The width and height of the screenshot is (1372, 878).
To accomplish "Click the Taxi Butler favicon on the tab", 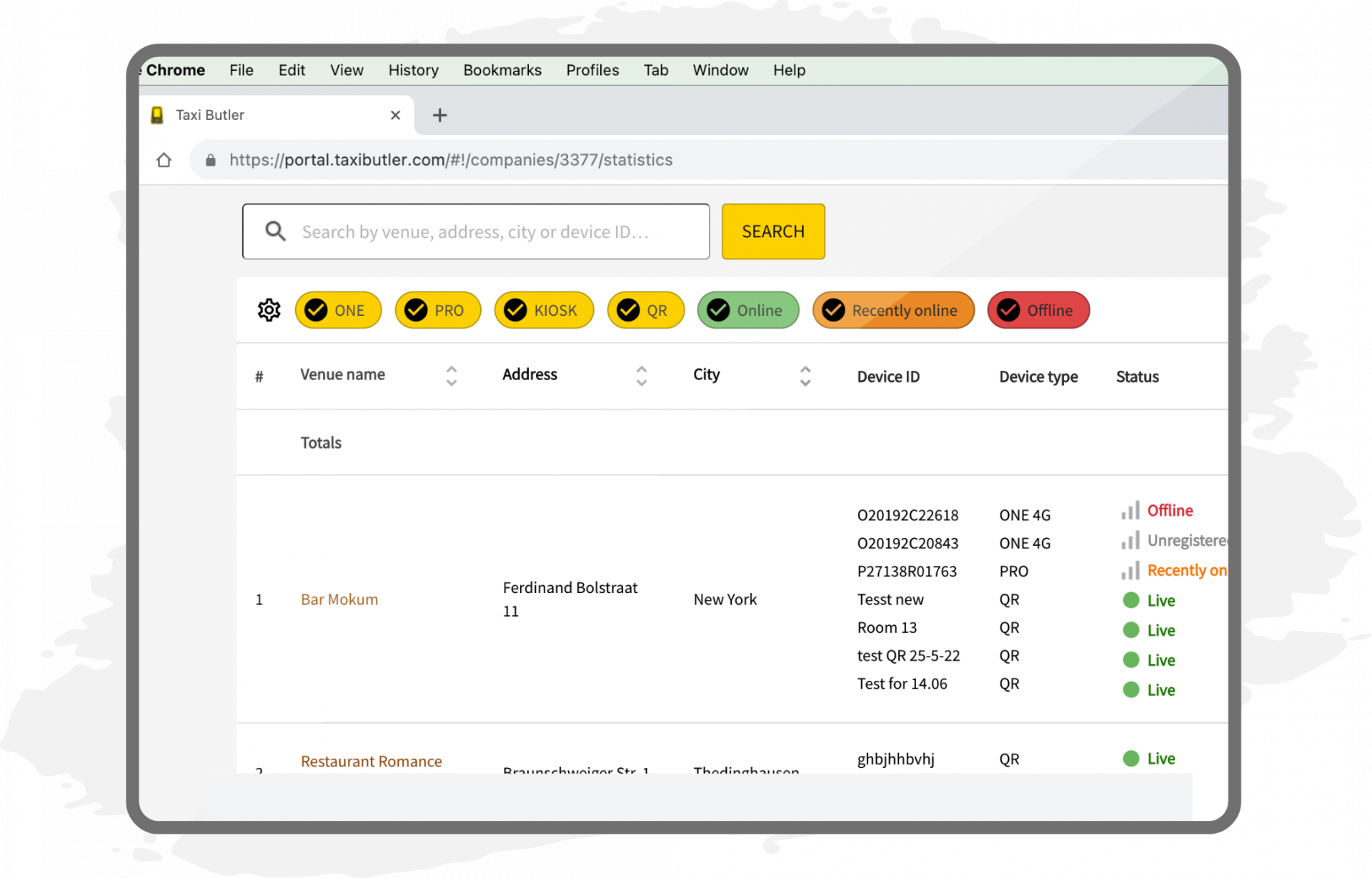I will [x=157, y=114].
